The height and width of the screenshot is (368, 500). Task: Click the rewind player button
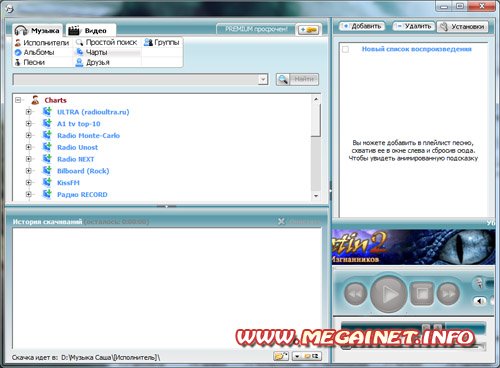[355, 294]
